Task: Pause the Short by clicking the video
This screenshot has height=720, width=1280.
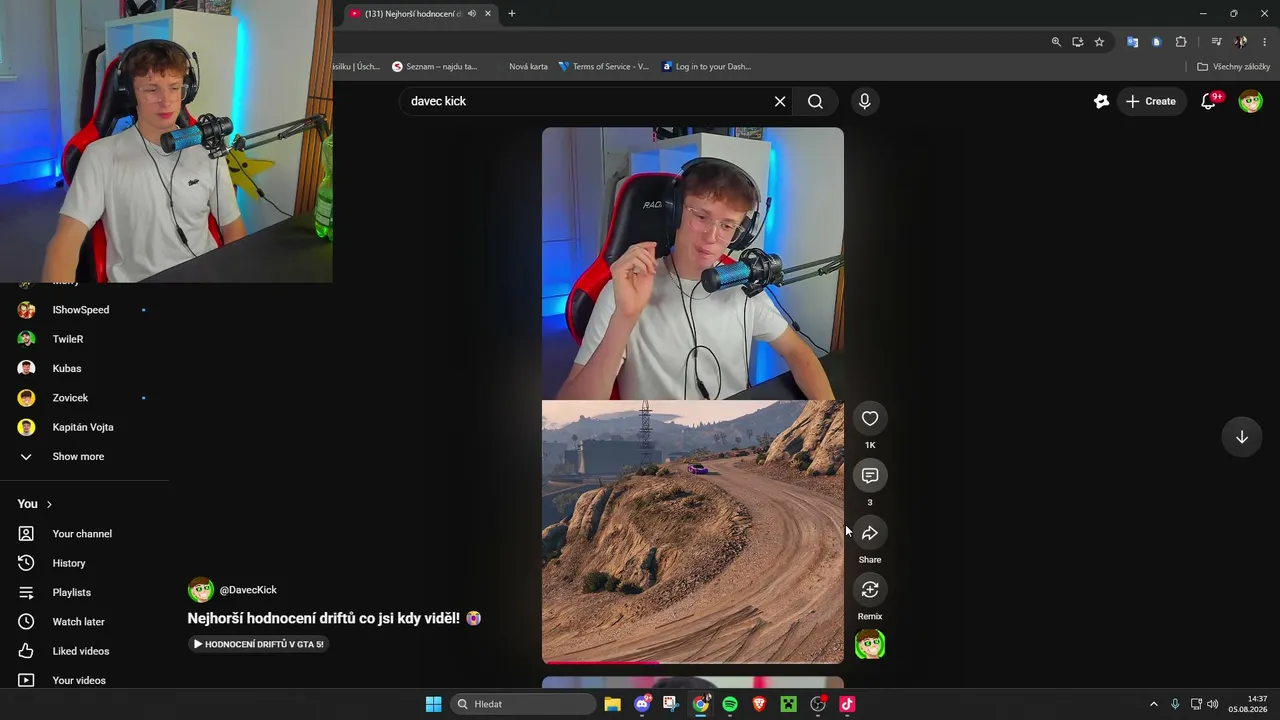Action: [693, 395]
